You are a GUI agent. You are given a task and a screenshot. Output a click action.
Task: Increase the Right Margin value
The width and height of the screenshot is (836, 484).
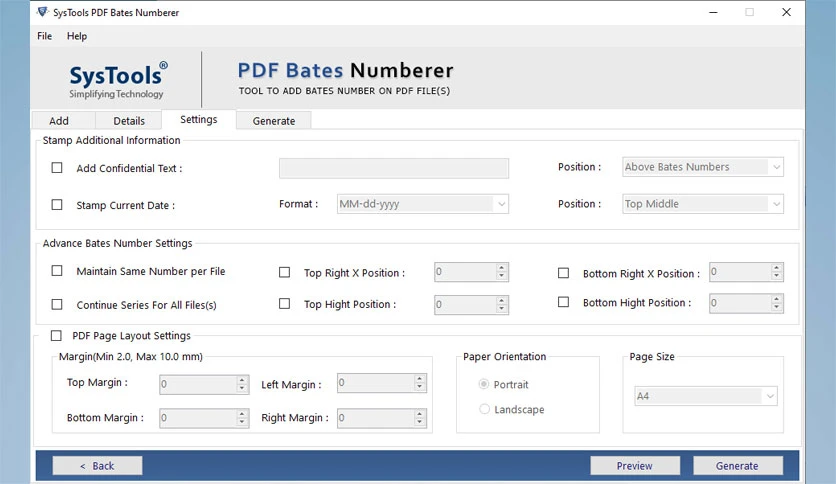(420, 414)
